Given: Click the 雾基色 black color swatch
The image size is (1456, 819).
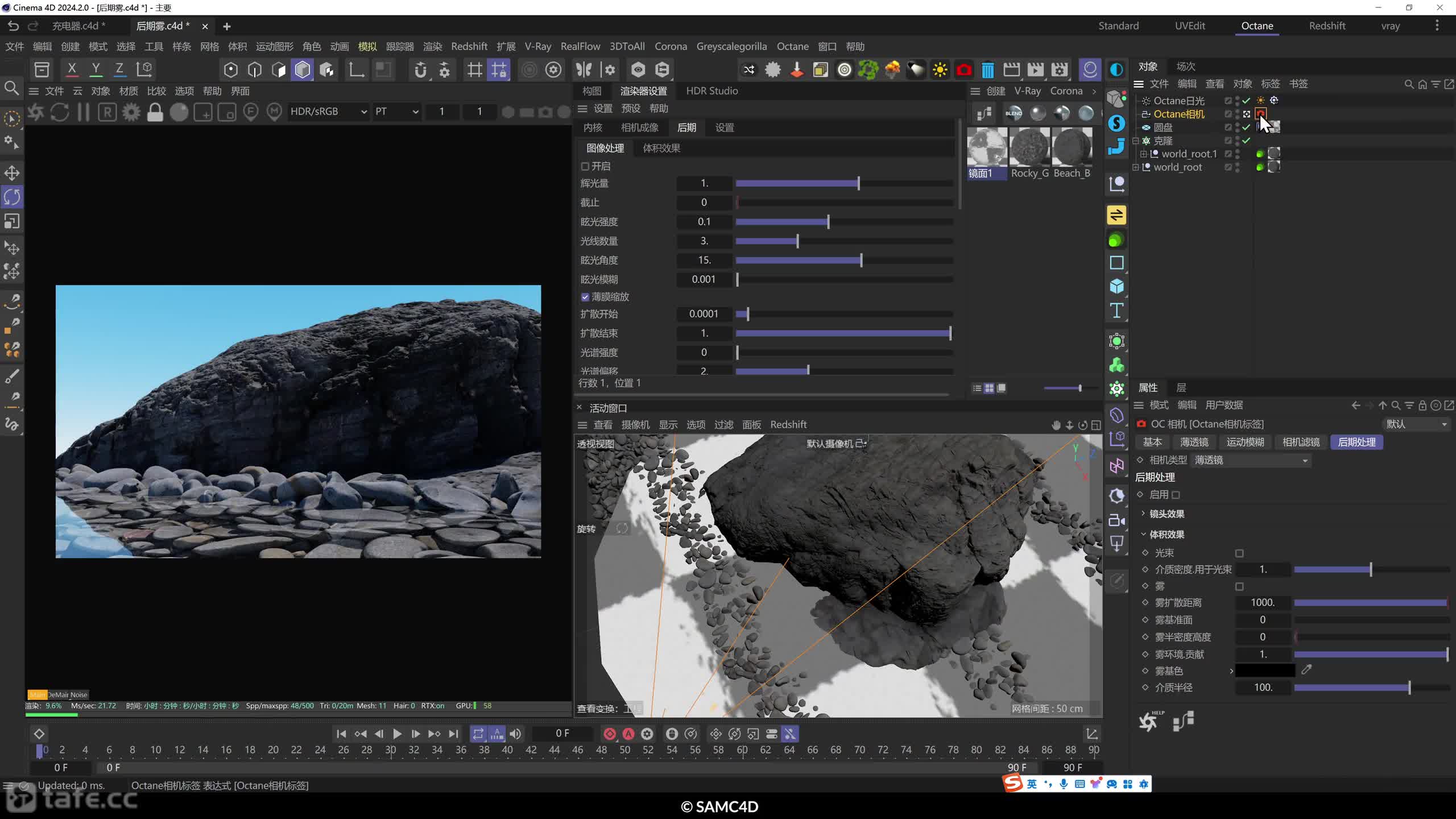Looking at the screenshot, I should click(1265, 671).
